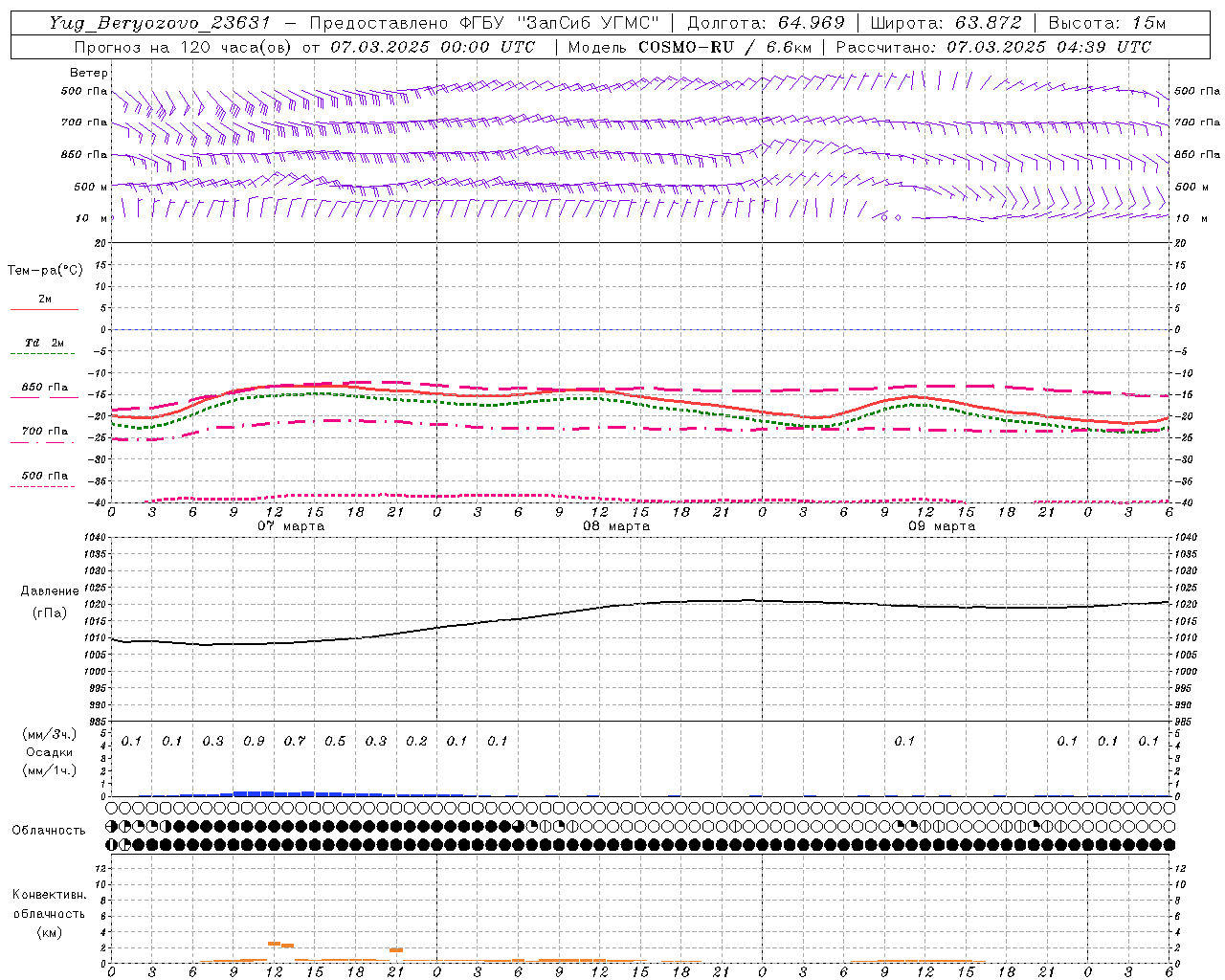Screen dimensions: 1225x980
Task: Click the Облачность row label
Action: point(49,830)
